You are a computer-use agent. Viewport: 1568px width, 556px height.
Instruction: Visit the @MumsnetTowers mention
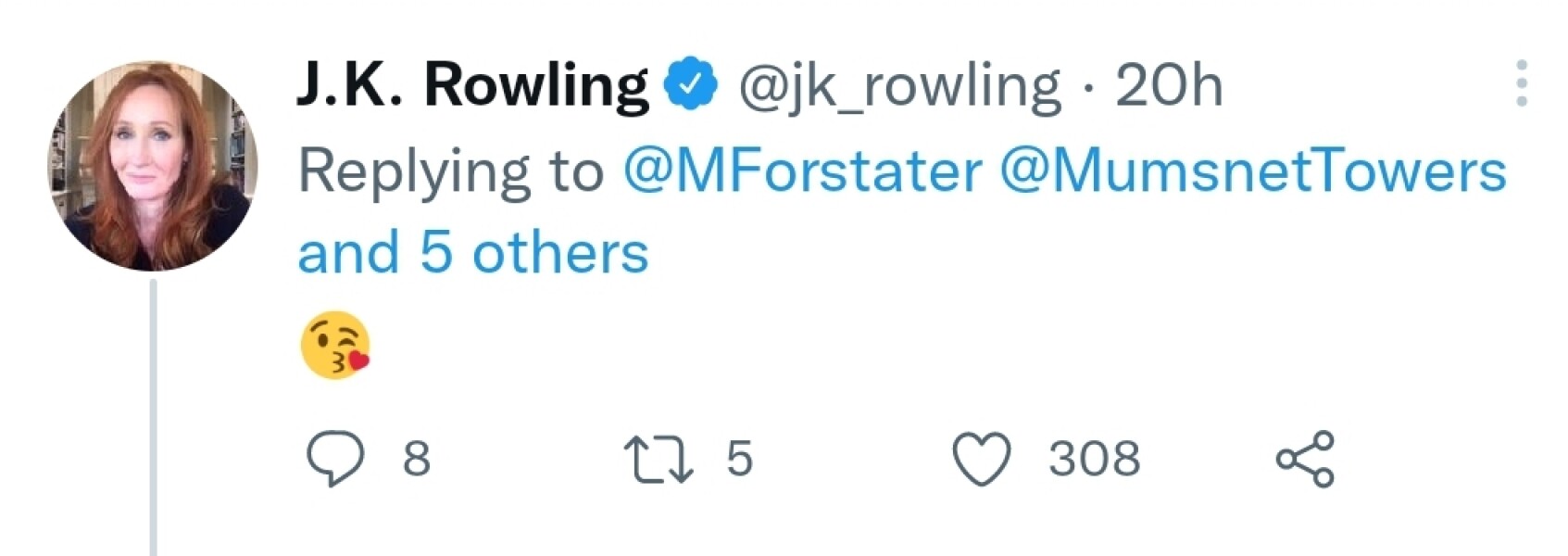[1253, 171]
